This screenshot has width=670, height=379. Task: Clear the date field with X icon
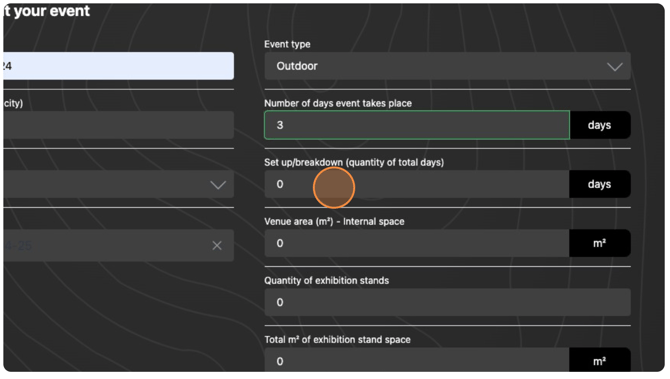coord(217,246)
